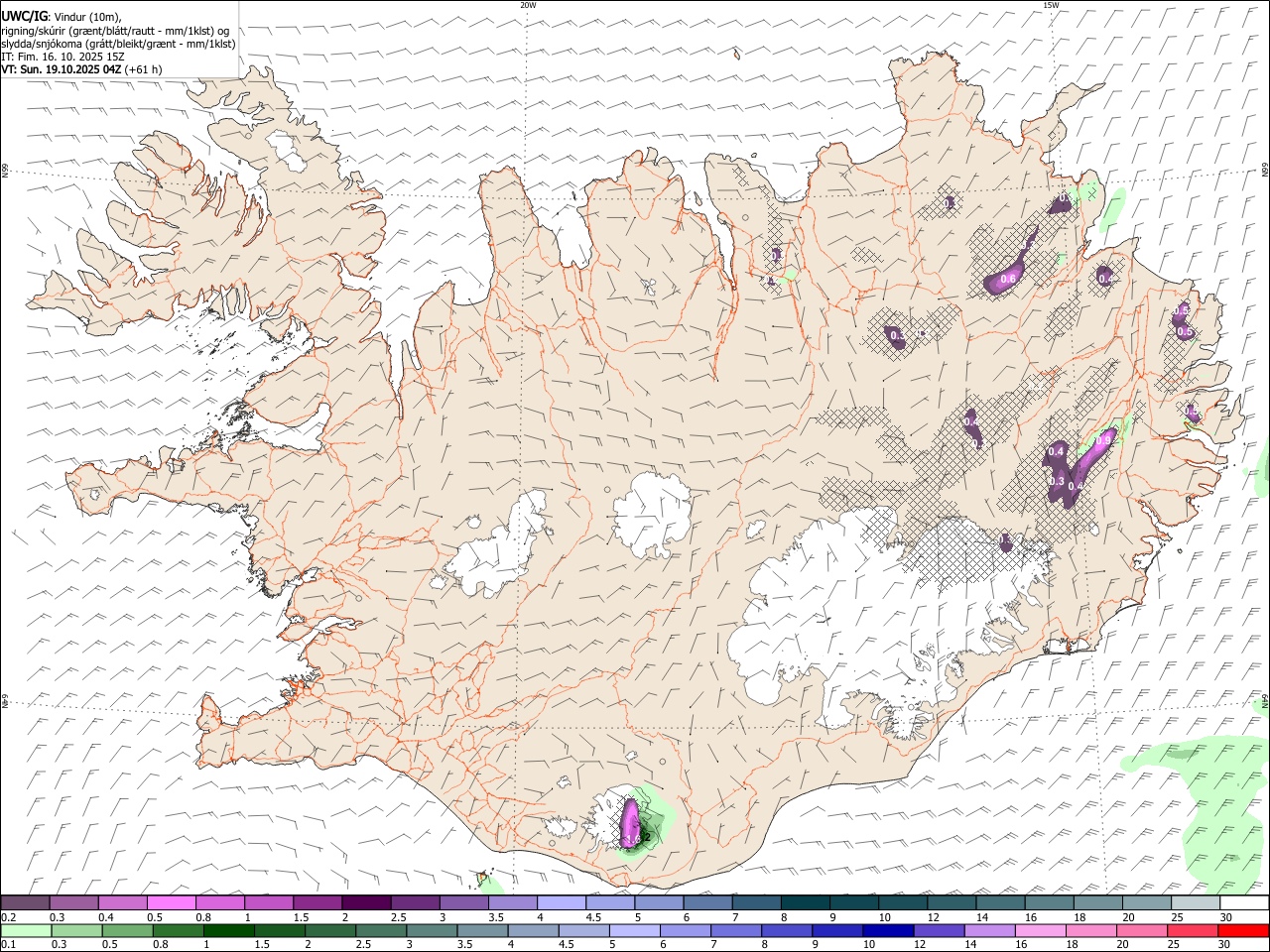Click the purple snow patch on the south coast glacier
The image size is (1270, 952).
tap(629, 823)
